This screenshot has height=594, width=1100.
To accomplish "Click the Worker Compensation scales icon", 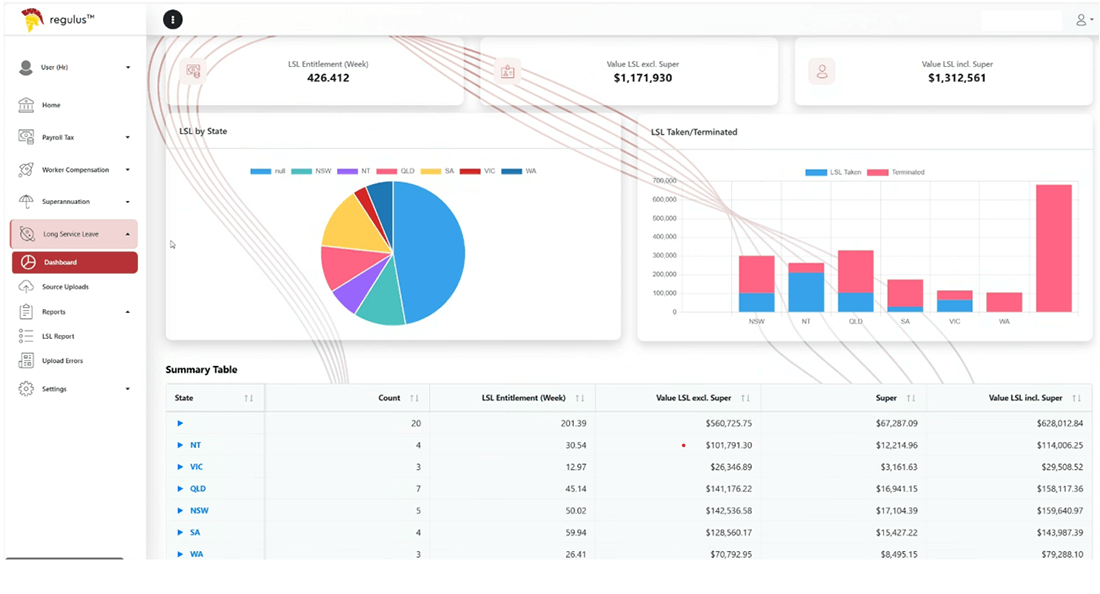I will coord(26,170).
